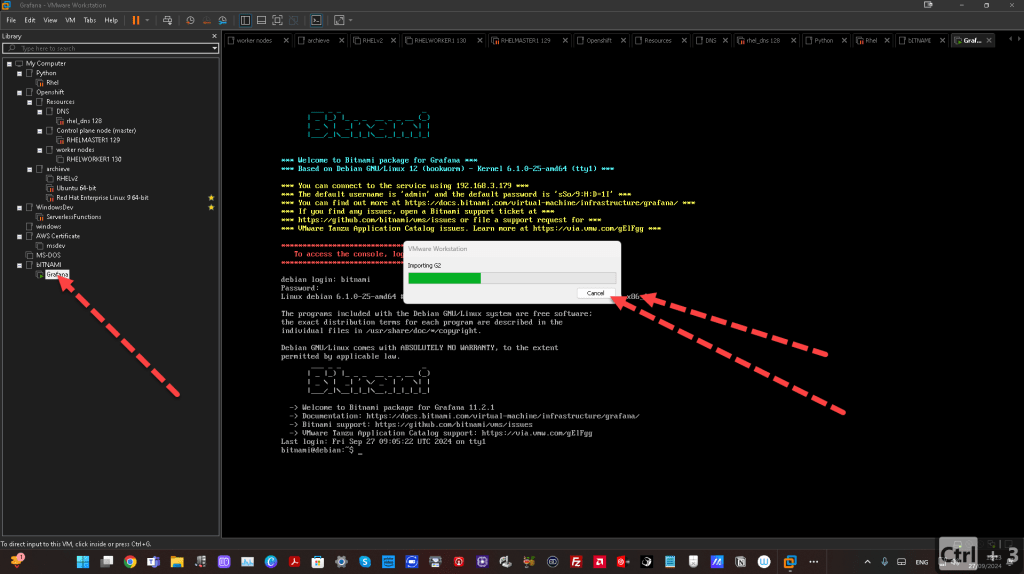Open Skype from the taskbar
Viewport: 1024px width, 574px height.
pos(364,562)
